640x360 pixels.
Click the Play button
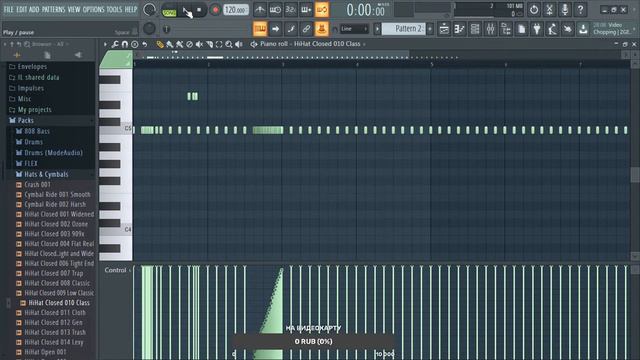pyautogui.click(x=185, y=10)
